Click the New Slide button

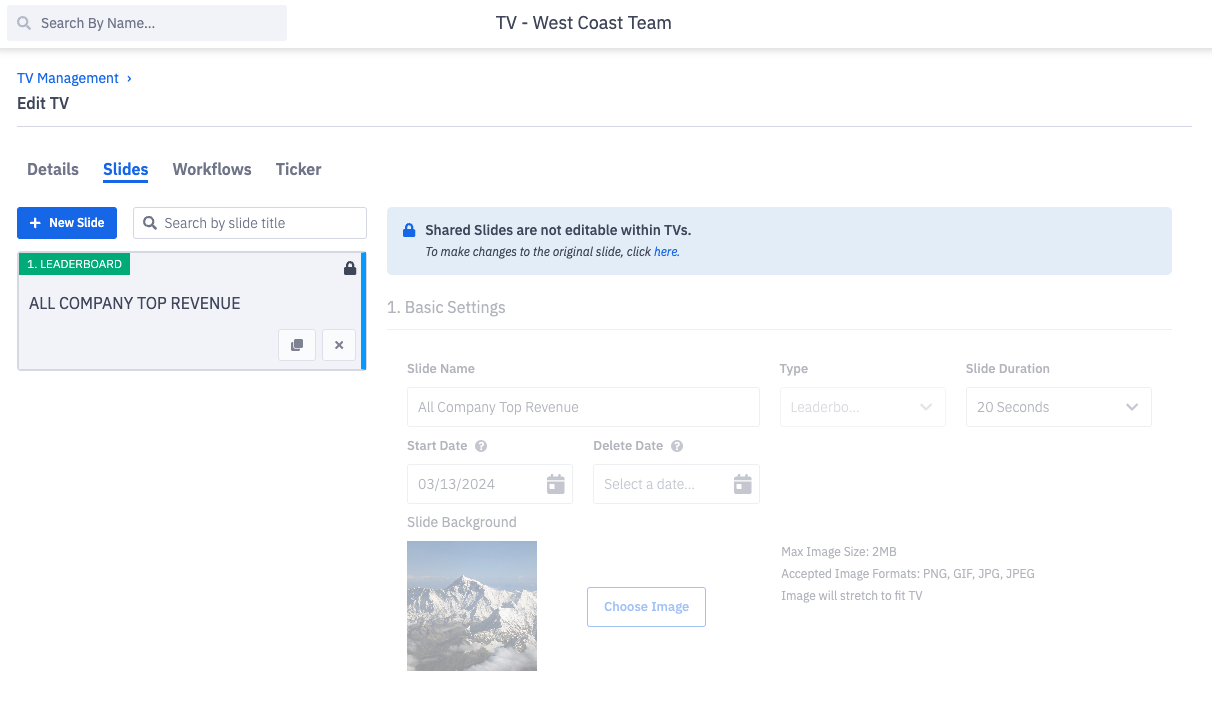[x=67, y=223]
